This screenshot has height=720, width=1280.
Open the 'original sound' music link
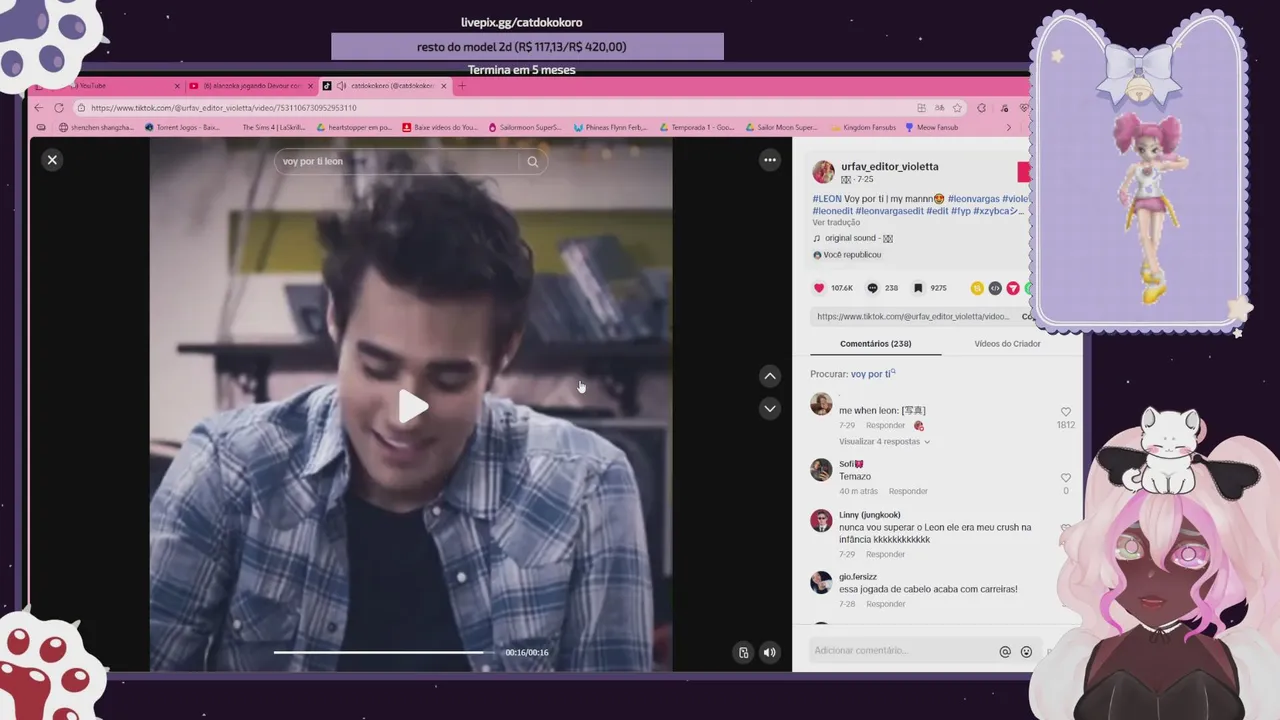pyautogui.click(x=858, y=238)
